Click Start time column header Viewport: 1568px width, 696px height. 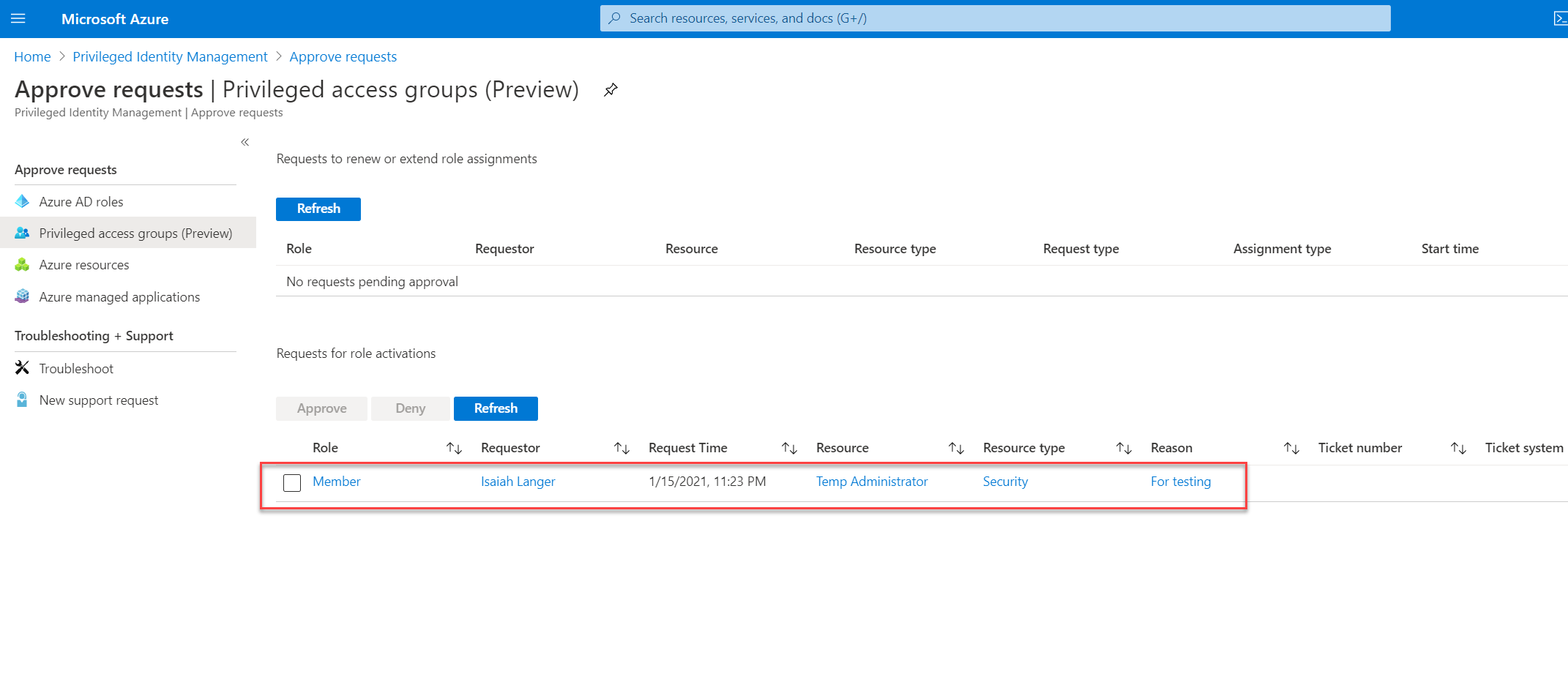(x=1449, y=249)
